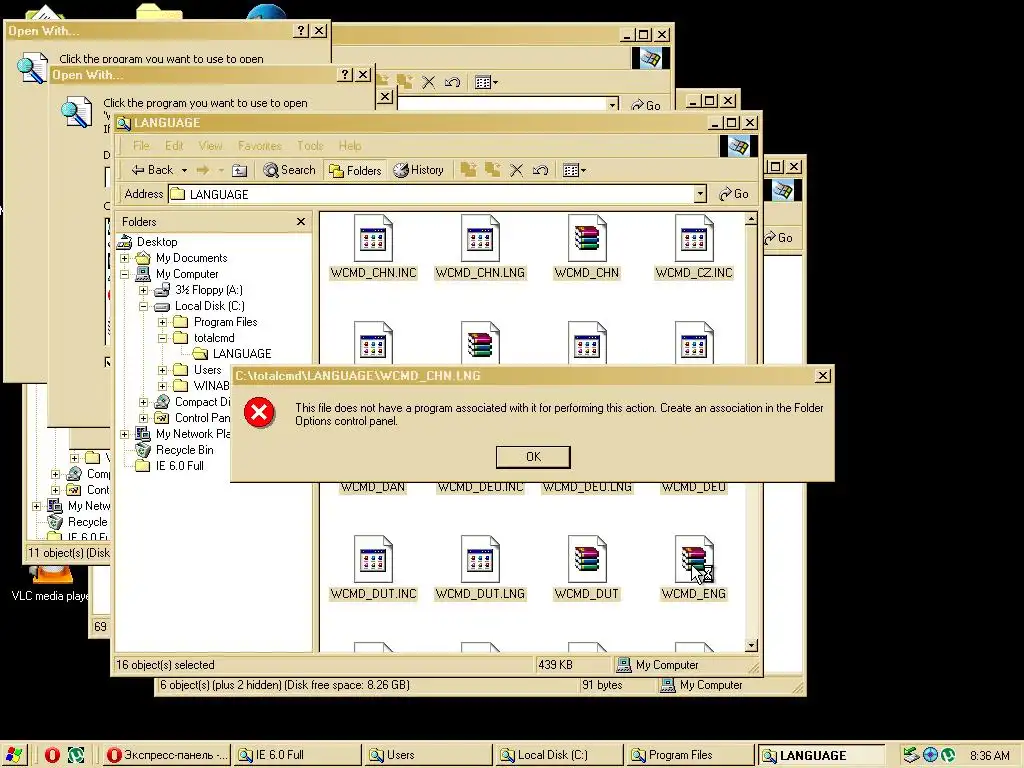Open the History pane button
1024x768 pixels.
click(x=419, y=170)
